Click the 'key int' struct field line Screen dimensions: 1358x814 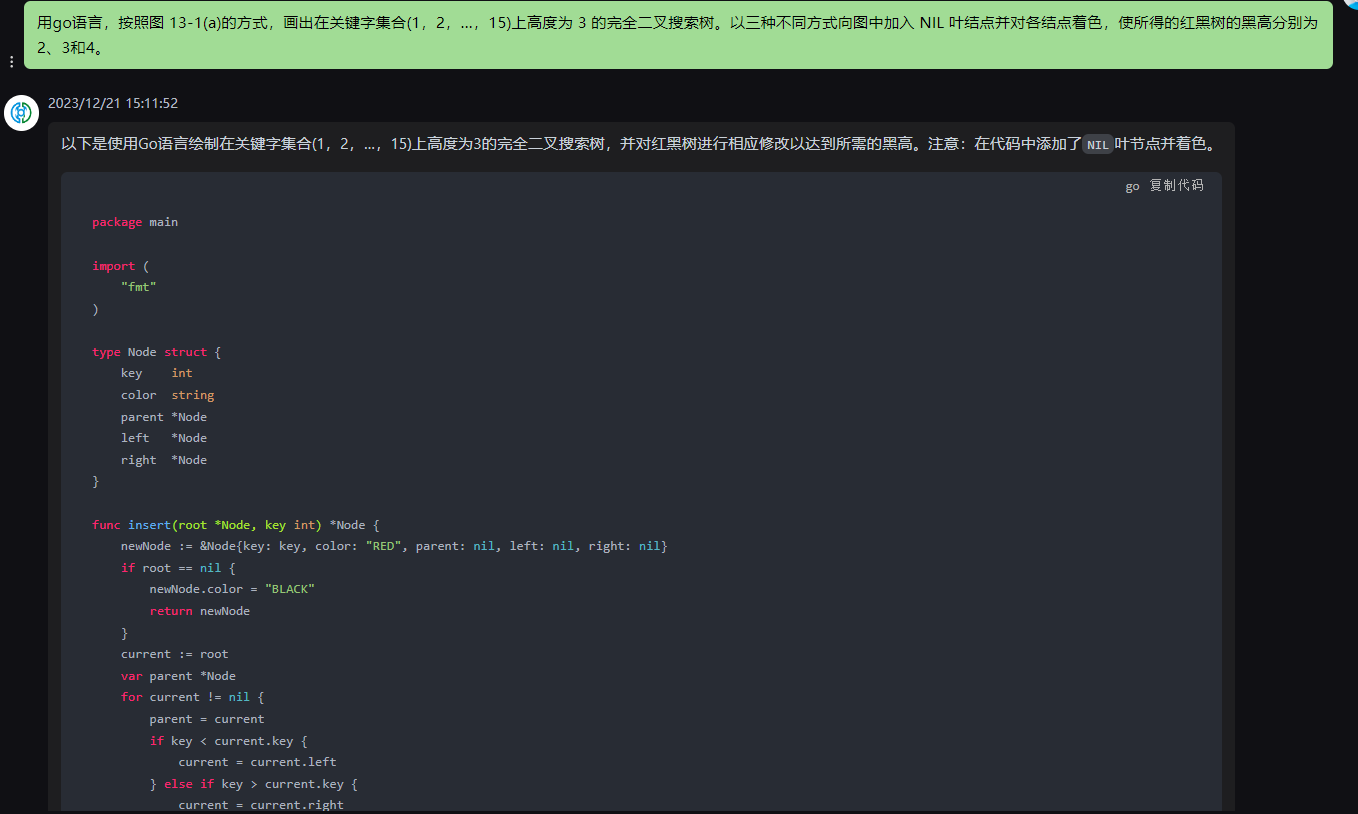157,373
